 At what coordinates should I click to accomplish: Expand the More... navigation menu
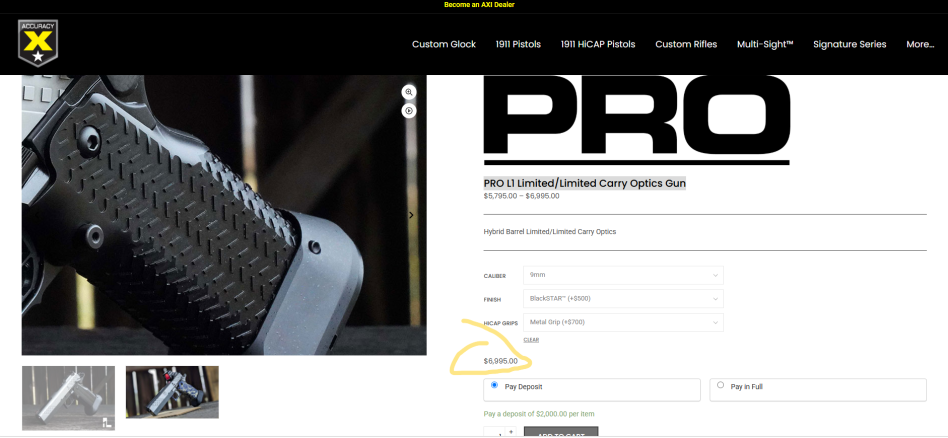pos(920,44)
